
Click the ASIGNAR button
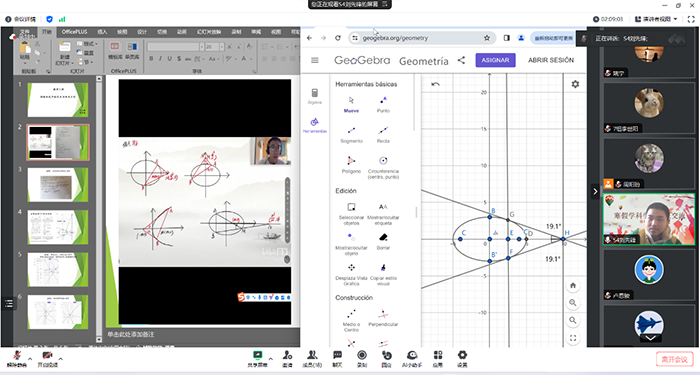pos(496,60)
